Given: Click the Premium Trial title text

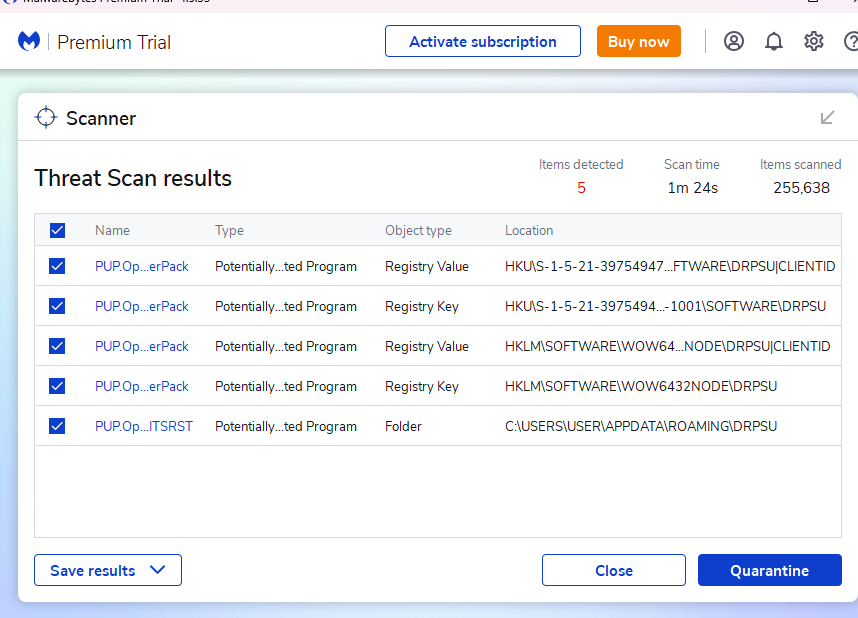Looking at the screenshot, I should (114, 42).
